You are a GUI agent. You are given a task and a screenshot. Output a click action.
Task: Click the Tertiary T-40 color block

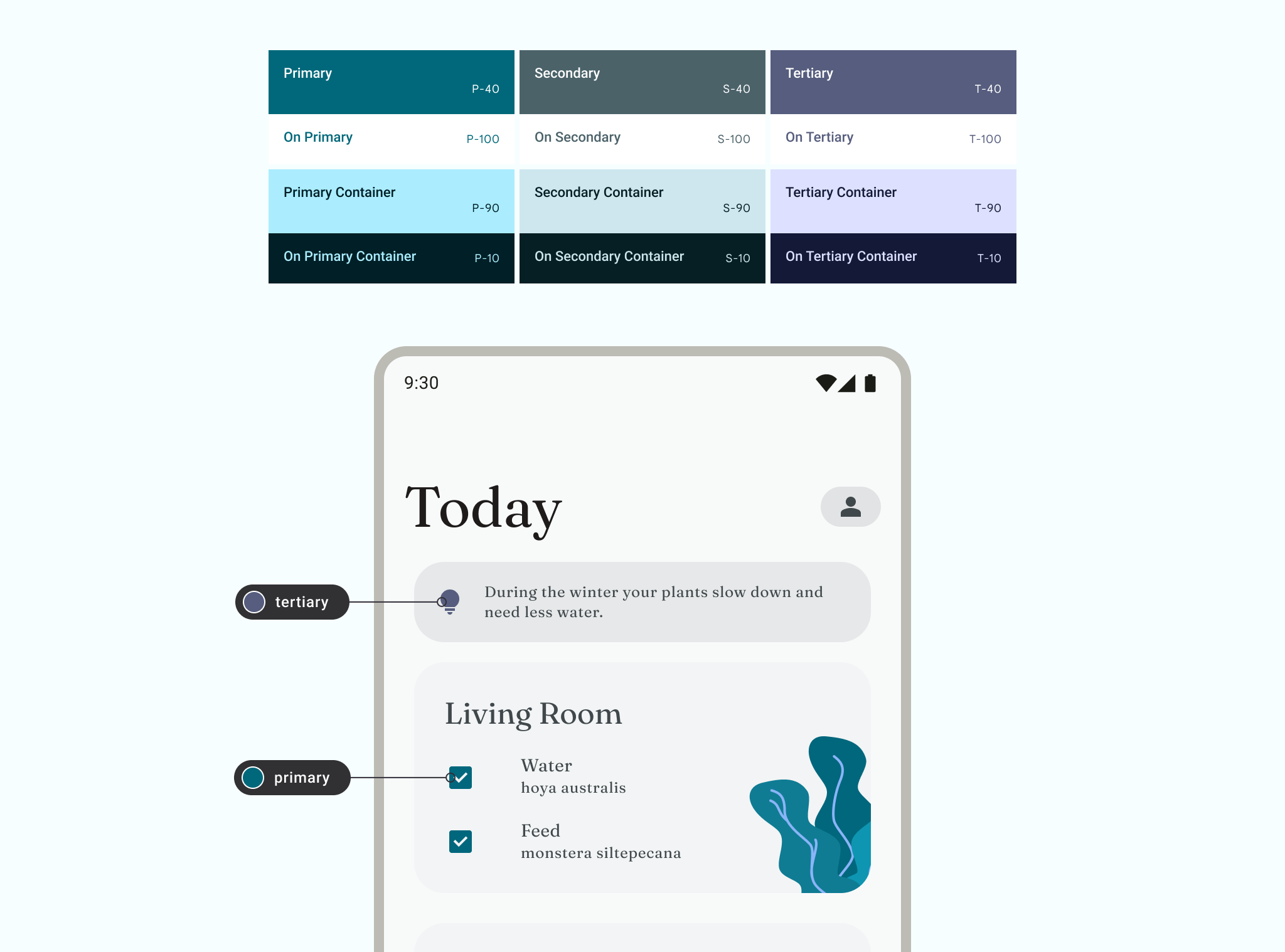(893, 82)
